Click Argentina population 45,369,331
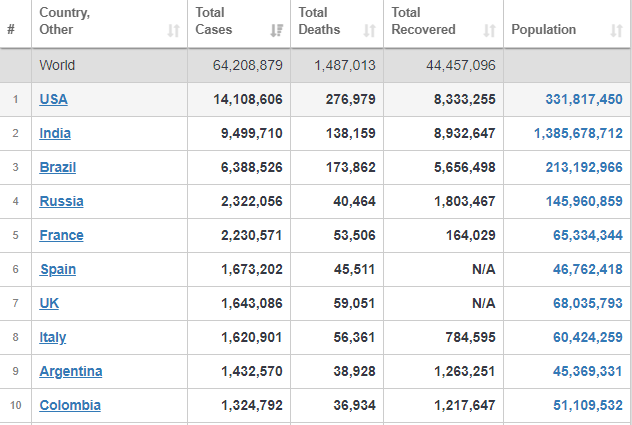 (588, 371)
